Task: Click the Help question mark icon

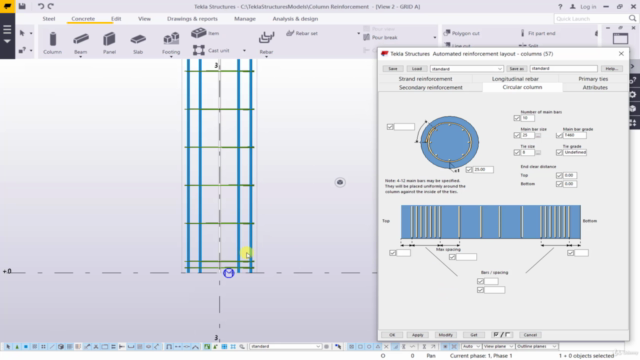Action: click(560, 7)
